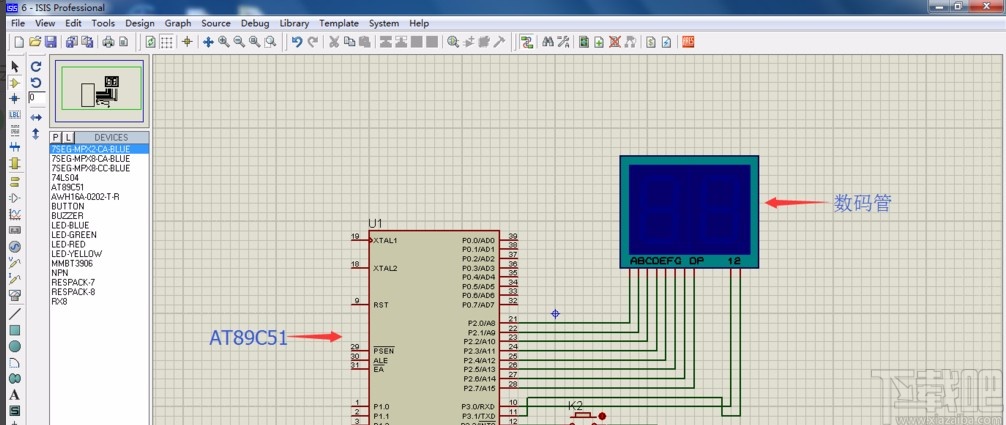Screen dimensions: 1006x425
Task: Select Graph mode
Action: pos(15,214)
